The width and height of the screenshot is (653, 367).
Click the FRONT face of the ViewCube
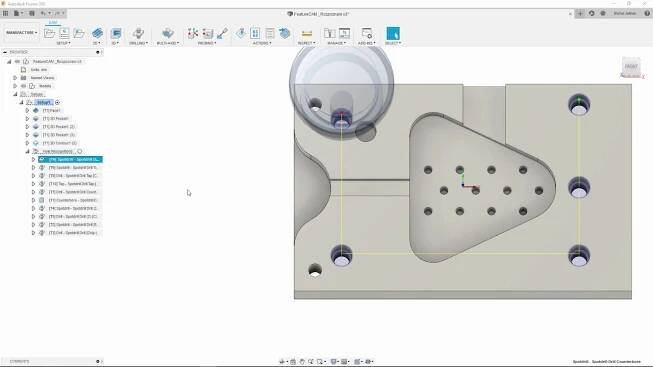(x=631, y=66)
